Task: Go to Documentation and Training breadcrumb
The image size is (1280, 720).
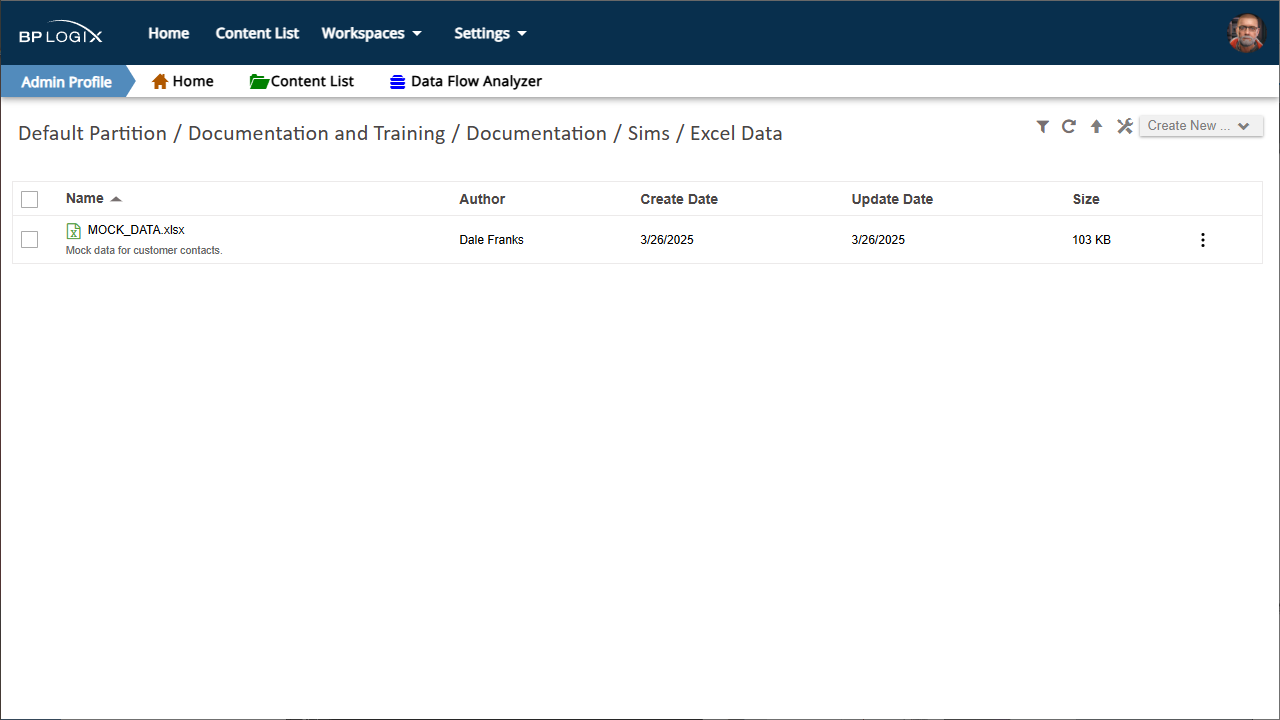Action: (x=316, y=134)
